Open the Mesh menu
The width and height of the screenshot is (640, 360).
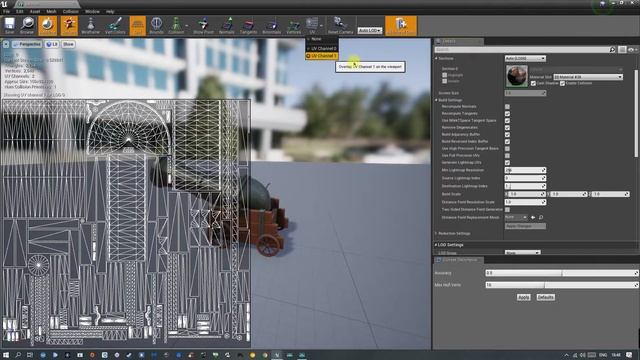(x=51, y=11)
